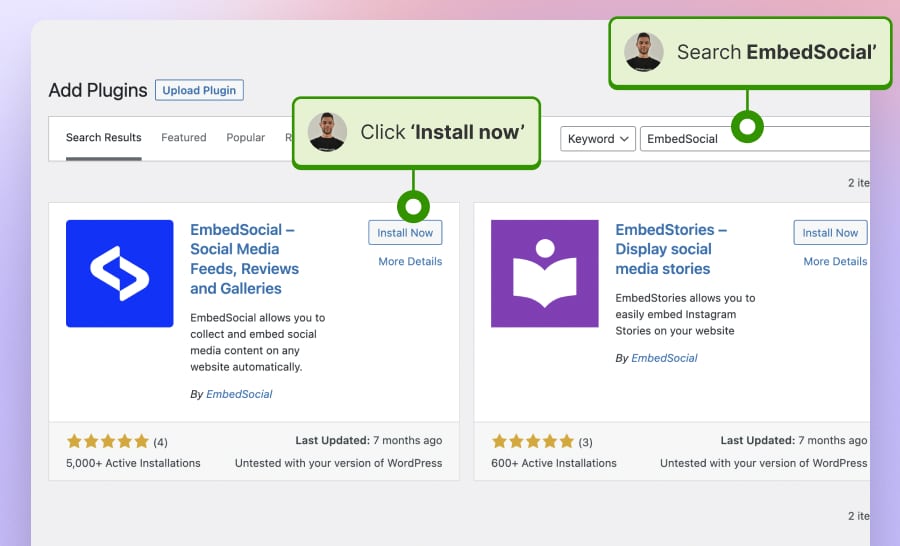Image resolution: width=900 pixels, height=546 pixels.
Task: Click Untested with WordPress text in EmbedSocial card
Action: [x=339, y=463]
